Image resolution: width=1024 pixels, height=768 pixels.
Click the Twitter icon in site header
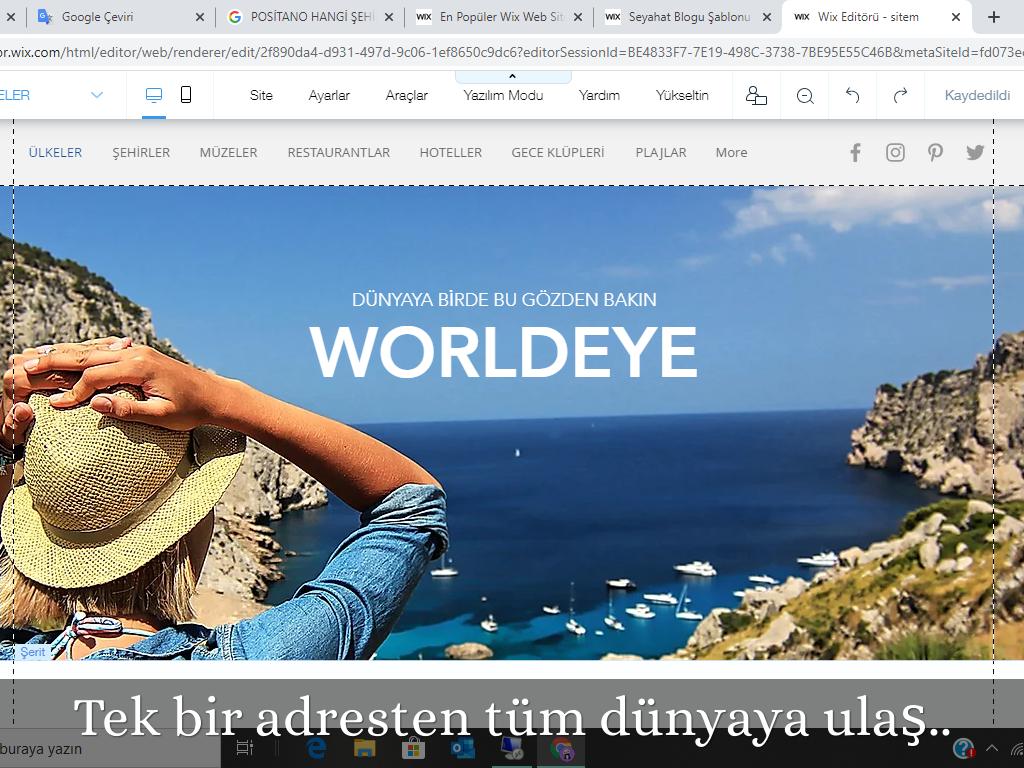click(975, 152)
